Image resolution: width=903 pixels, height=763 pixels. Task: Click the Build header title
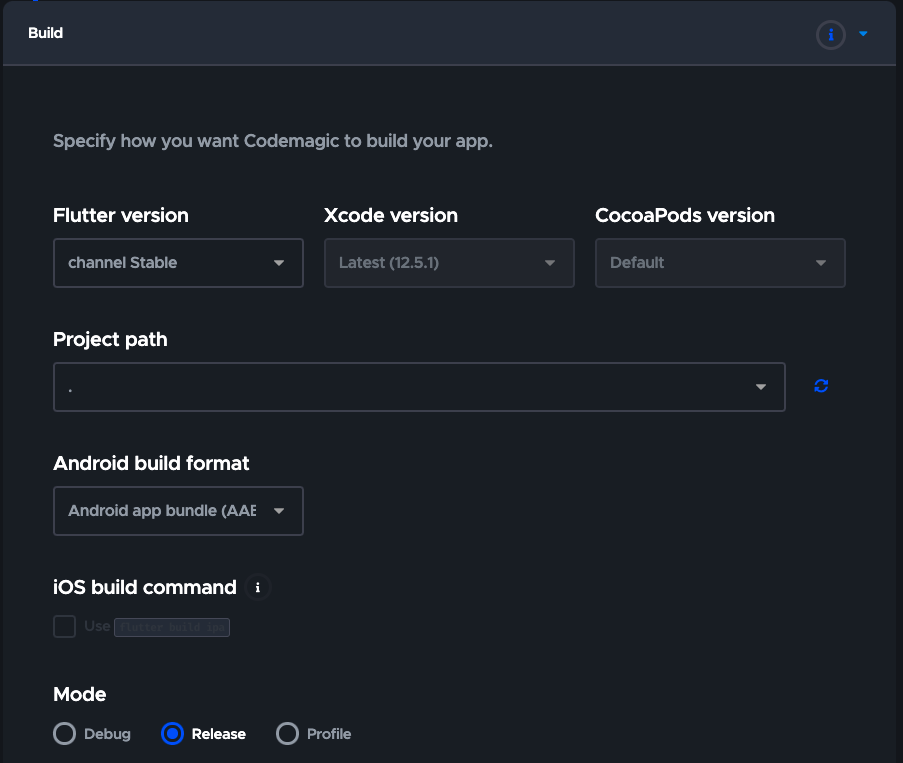pos(46,33)
